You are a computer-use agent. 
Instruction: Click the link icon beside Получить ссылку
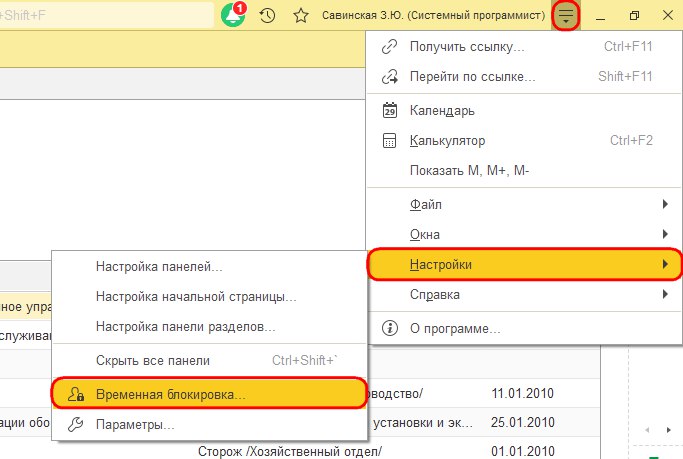coord(389,47)
